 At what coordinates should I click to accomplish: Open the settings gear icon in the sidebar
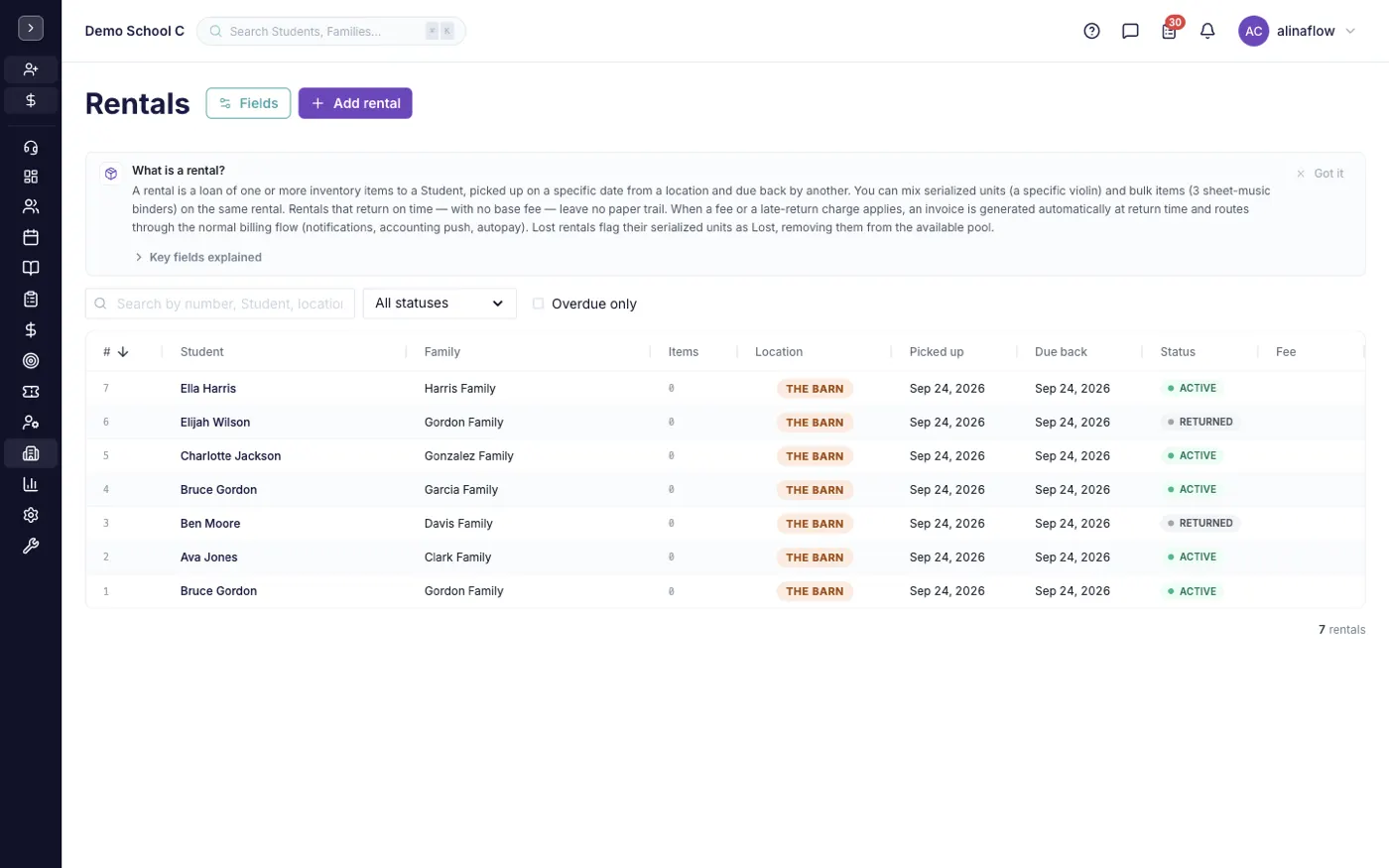point(31,515)
